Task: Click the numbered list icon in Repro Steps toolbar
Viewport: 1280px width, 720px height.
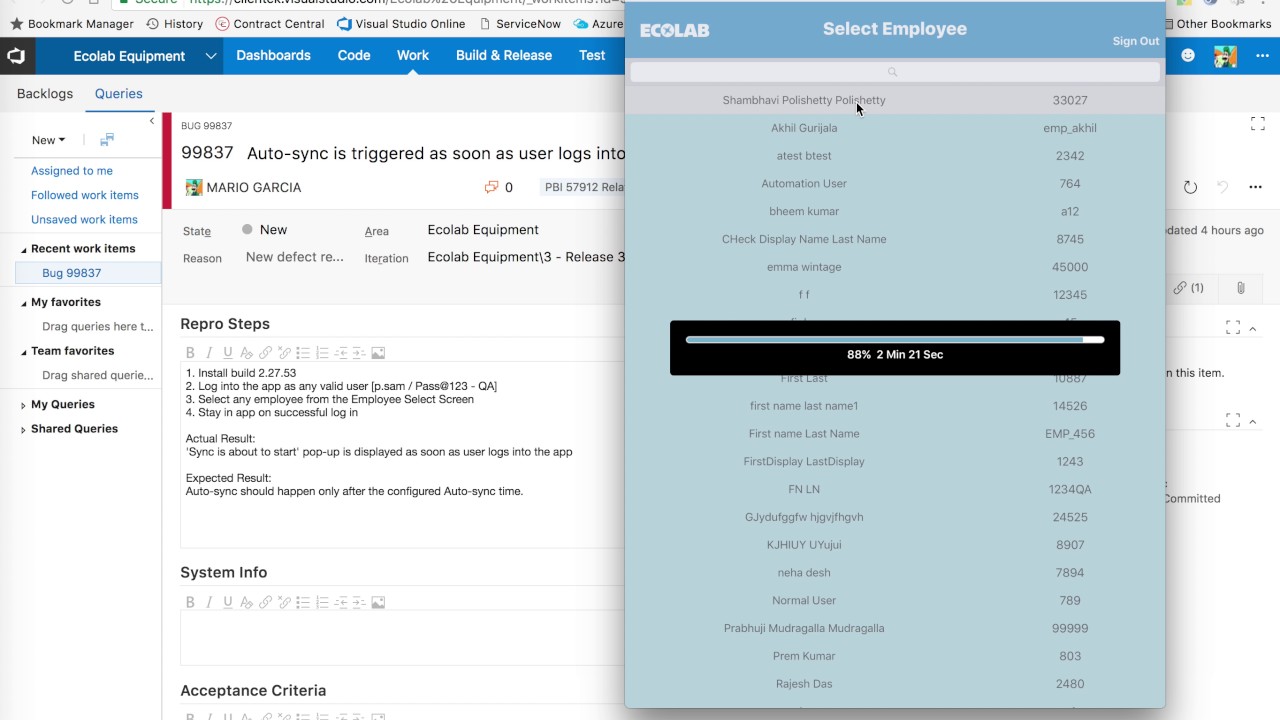Action: (322, 353)
